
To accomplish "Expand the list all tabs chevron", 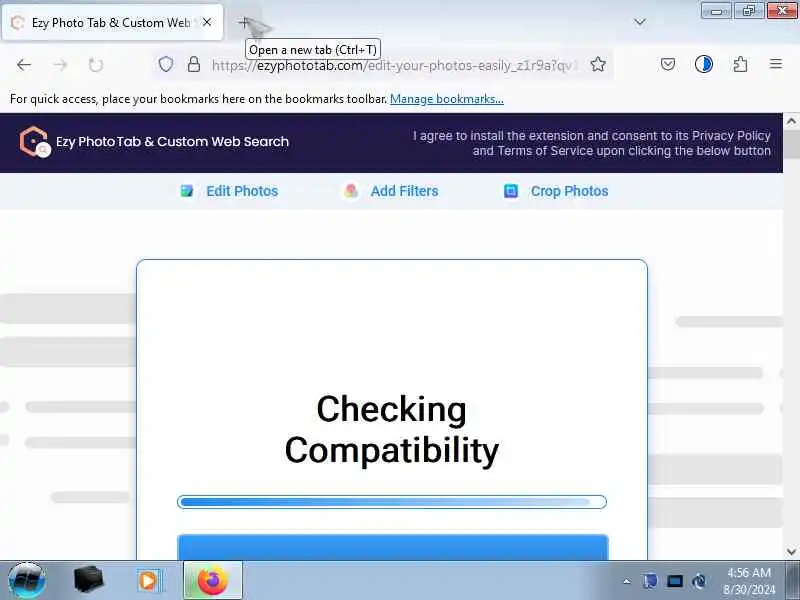I will click(x=639, y=22).
